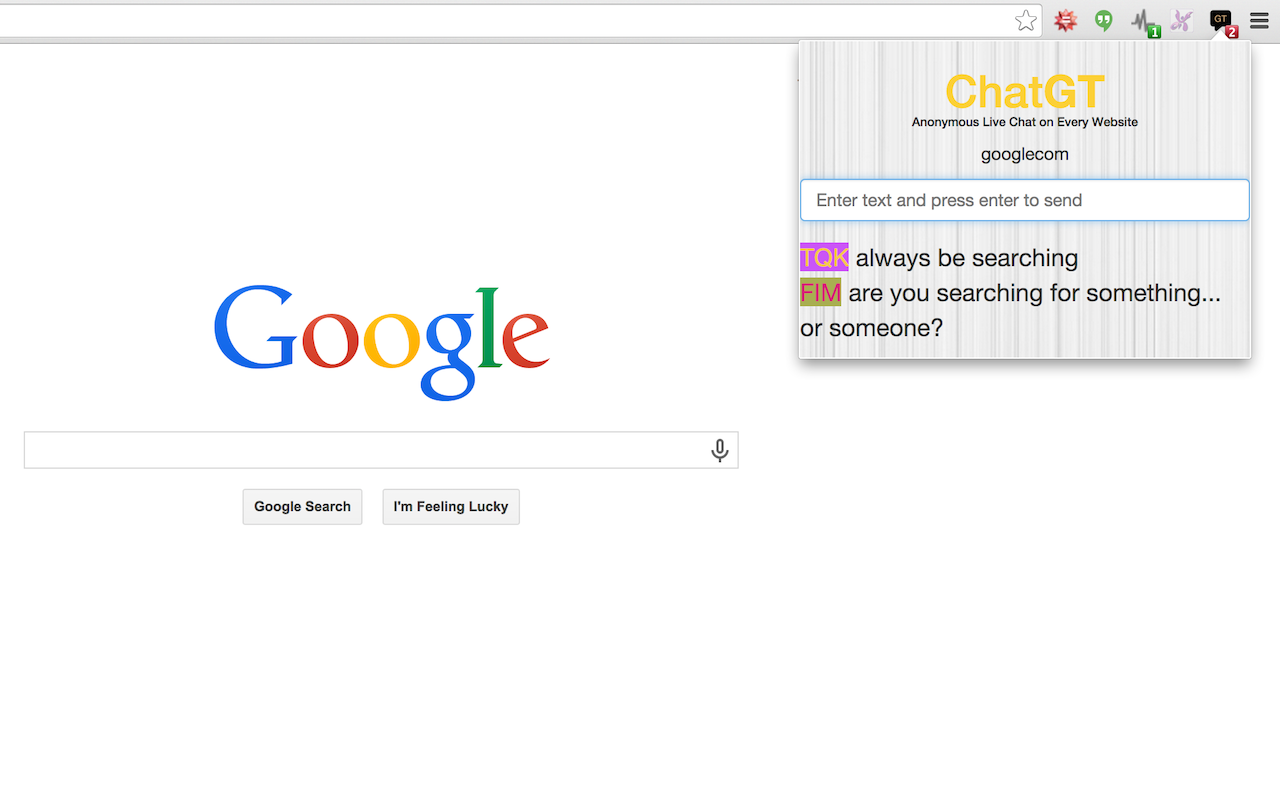1280x800 pixels.
Task: Click the ChatGT title heading
Action: 1025,92
